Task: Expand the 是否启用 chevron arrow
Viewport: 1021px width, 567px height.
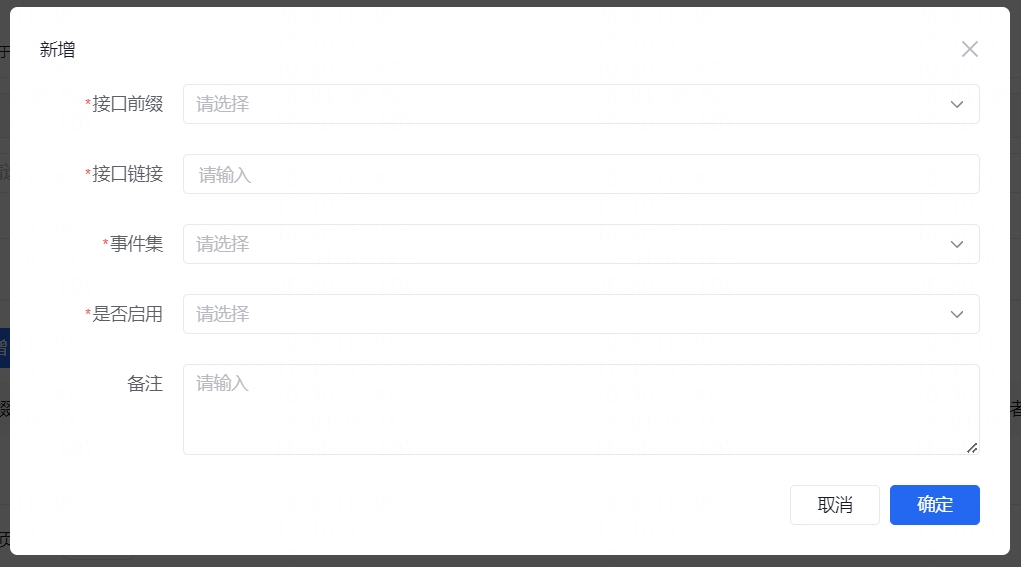Action: [x=957, y=314]
